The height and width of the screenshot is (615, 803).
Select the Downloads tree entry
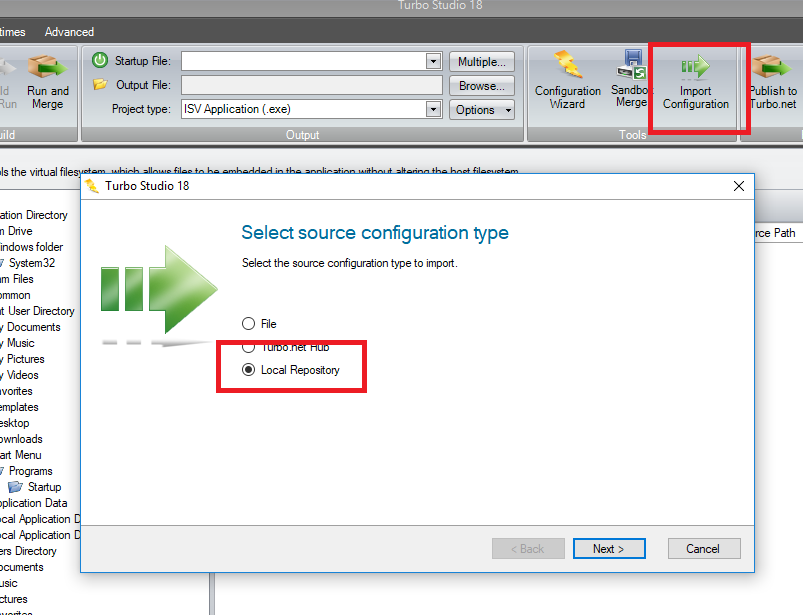pyautogui.click(x=21, y=438)
